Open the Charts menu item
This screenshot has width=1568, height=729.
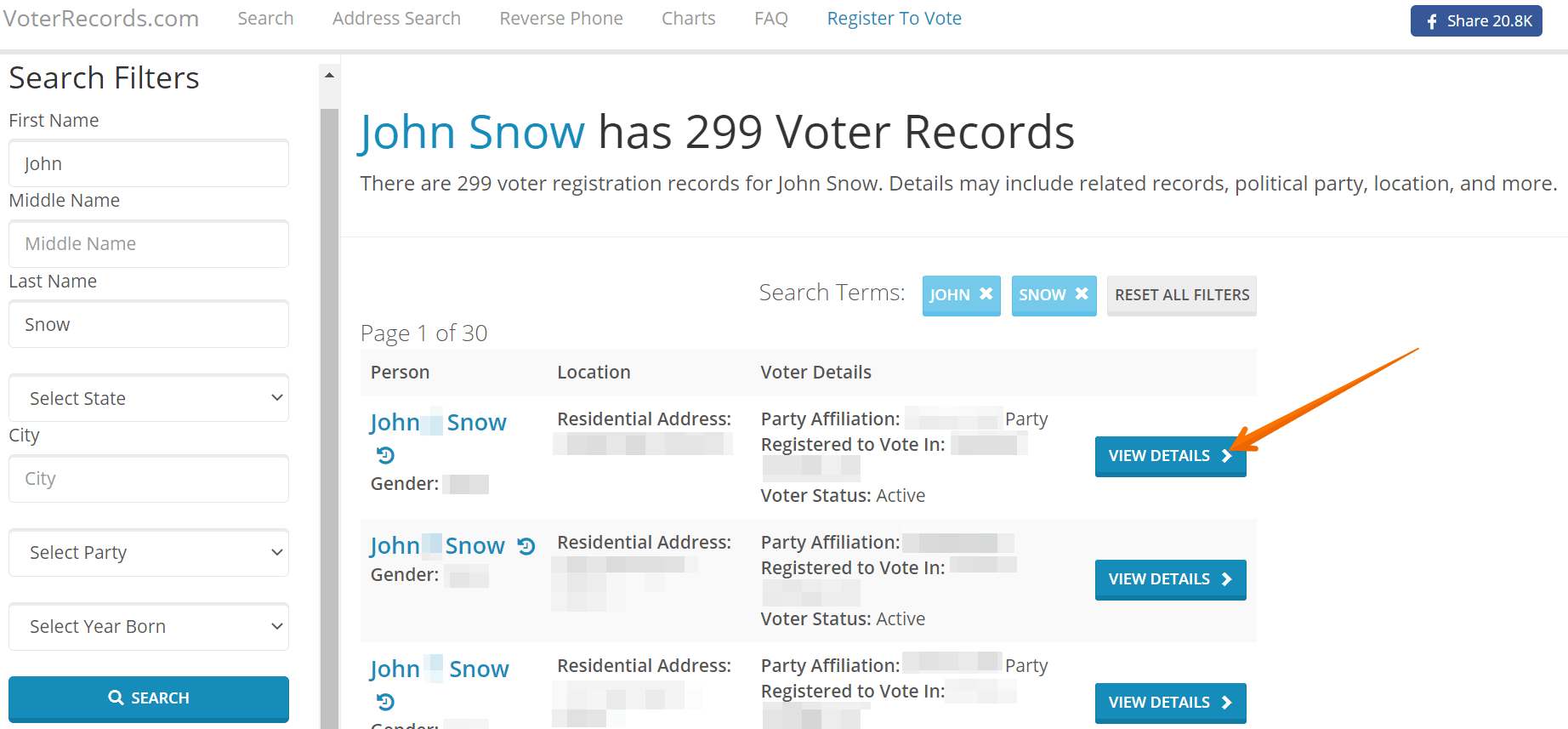coord(689,19)
